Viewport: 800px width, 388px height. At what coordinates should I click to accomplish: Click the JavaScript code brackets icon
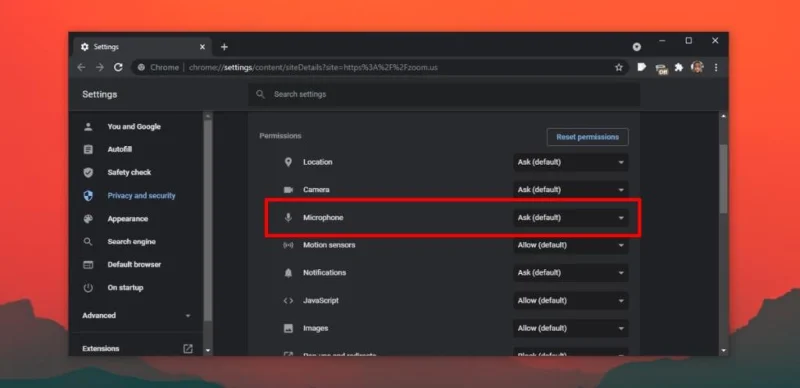288,301
